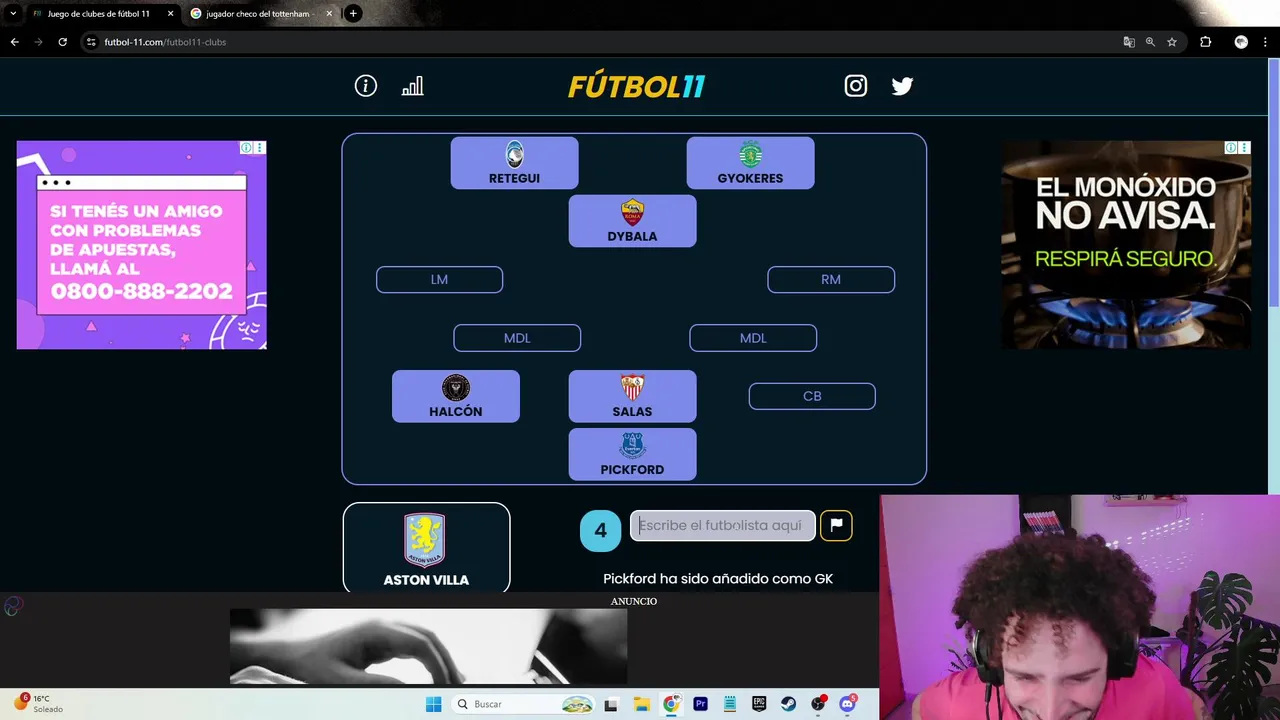Click the Retegui player card
Viewport: 1280px width, 720px height.
[x=514, y=163]
